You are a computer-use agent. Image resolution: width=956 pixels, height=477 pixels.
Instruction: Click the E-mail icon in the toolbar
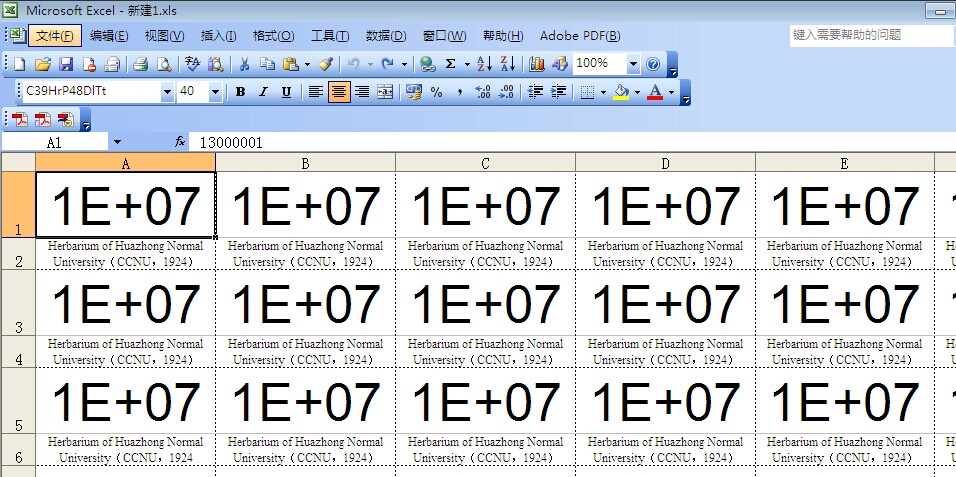coord(112,64)
